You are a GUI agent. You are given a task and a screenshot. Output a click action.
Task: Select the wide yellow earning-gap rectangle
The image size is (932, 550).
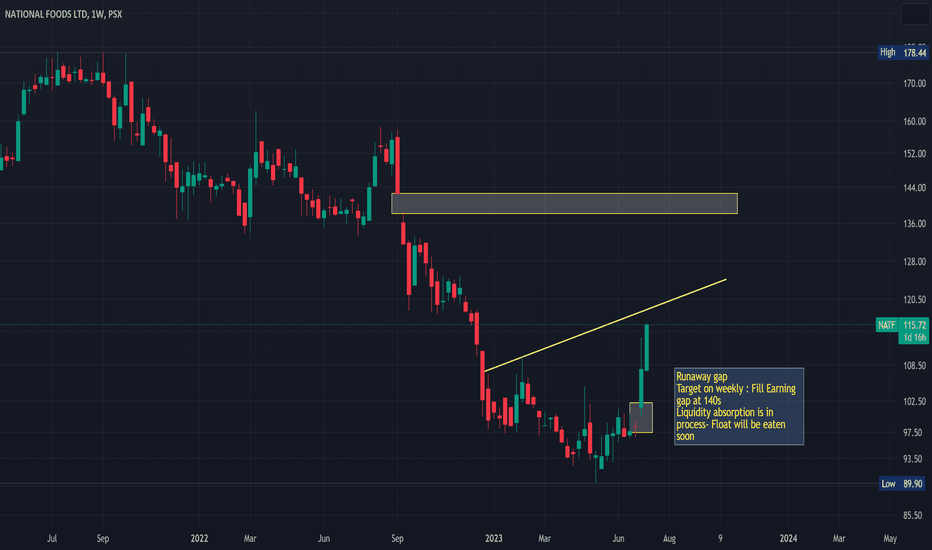click(564, 203)
